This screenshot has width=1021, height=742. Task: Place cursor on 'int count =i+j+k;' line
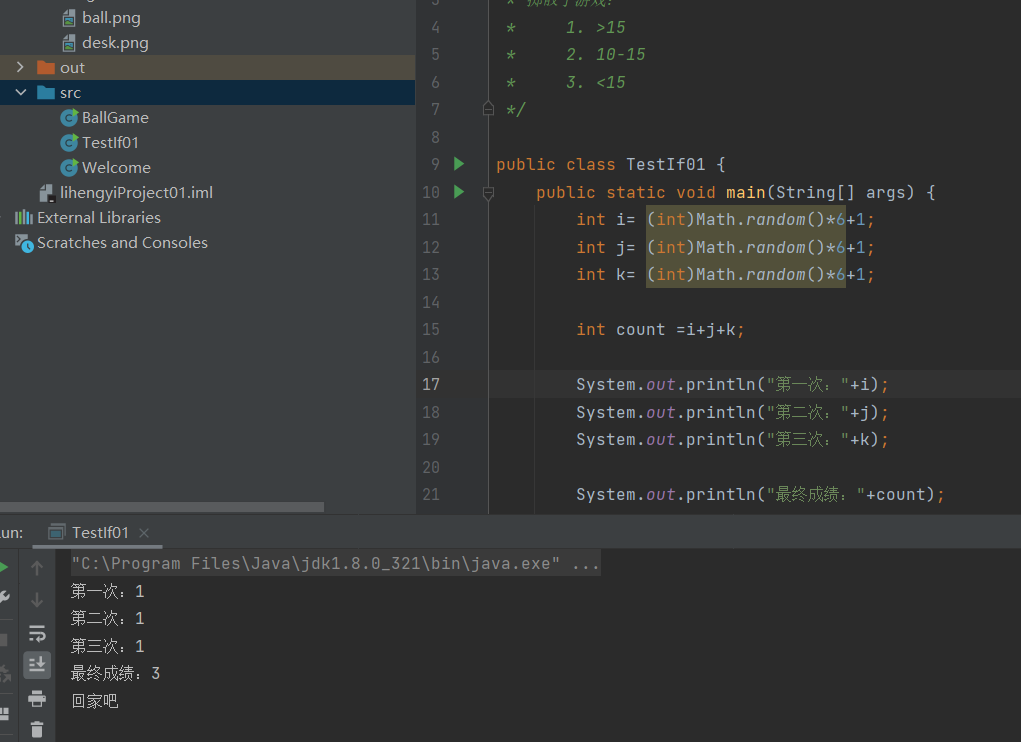(660, 330)
